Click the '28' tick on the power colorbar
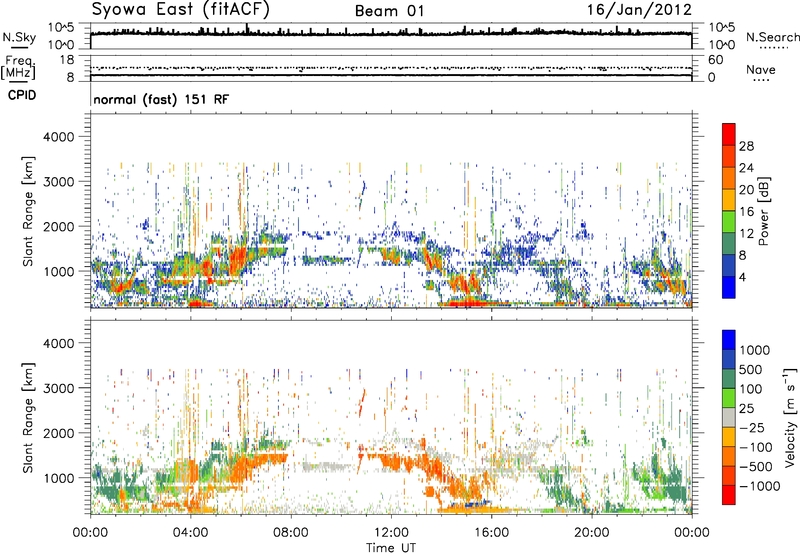Image resolution: width=800 pixels, height=554 pixels. [x=746, y=146]
